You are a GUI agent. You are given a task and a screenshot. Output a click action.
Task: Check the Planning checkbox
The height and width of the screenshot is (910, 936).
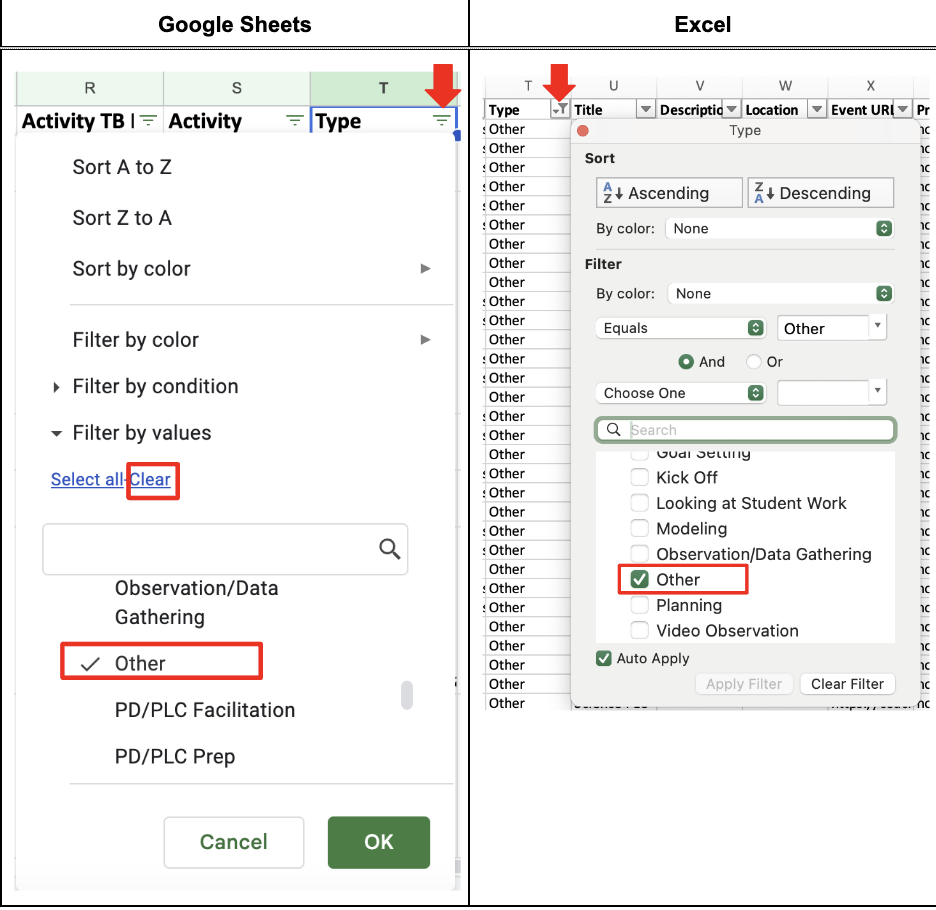(639, 605)
